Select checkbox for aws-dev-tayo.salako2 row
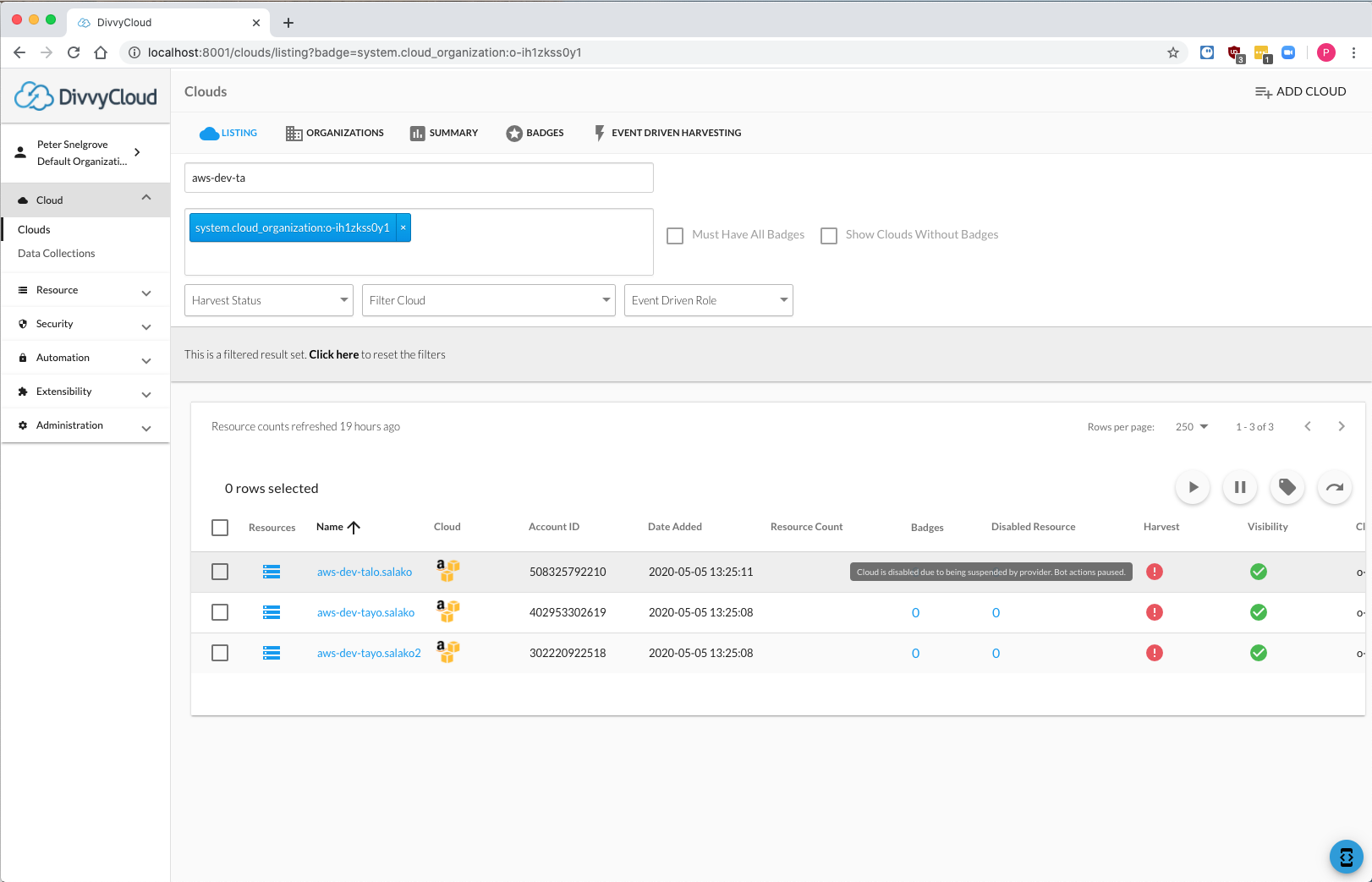Image resolution: width=1372 pixels, height=882 pixels. point(220,653)
